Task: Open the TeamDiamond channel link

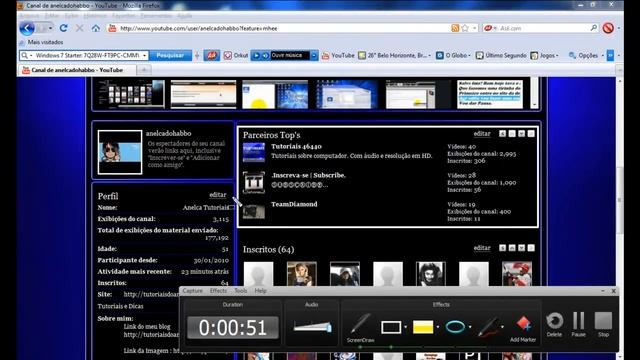Action: coord(294,204)
